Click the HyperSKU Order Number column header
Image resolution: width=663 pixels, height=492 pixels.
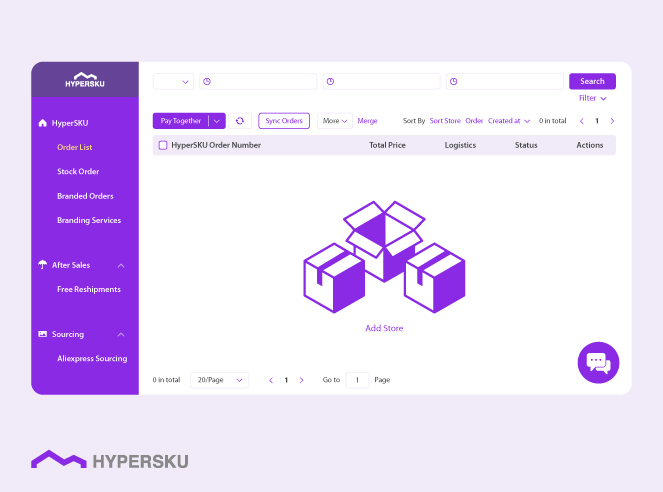coord(216,145)
